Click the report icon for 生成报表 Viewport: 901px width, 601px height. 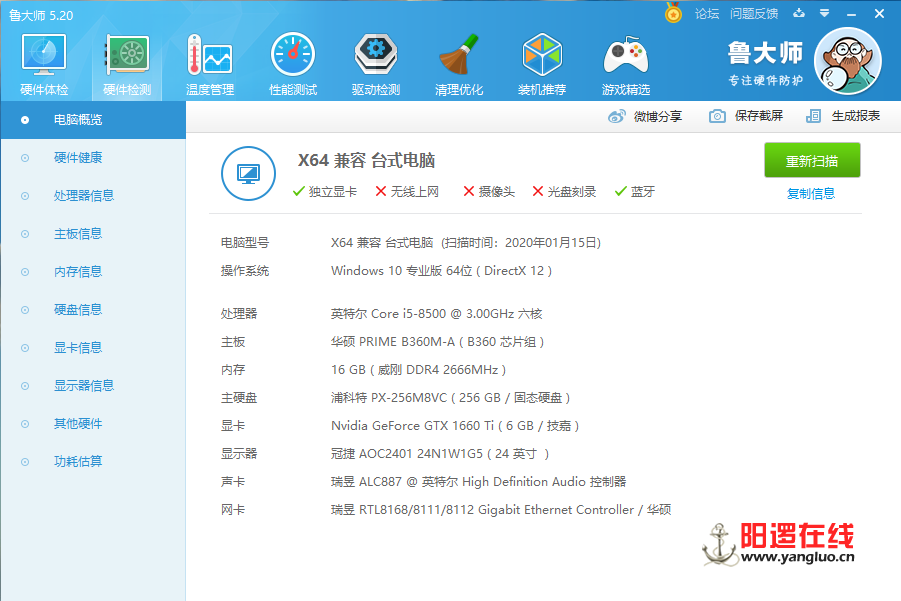pyautogui.click(x=813, y=116)
